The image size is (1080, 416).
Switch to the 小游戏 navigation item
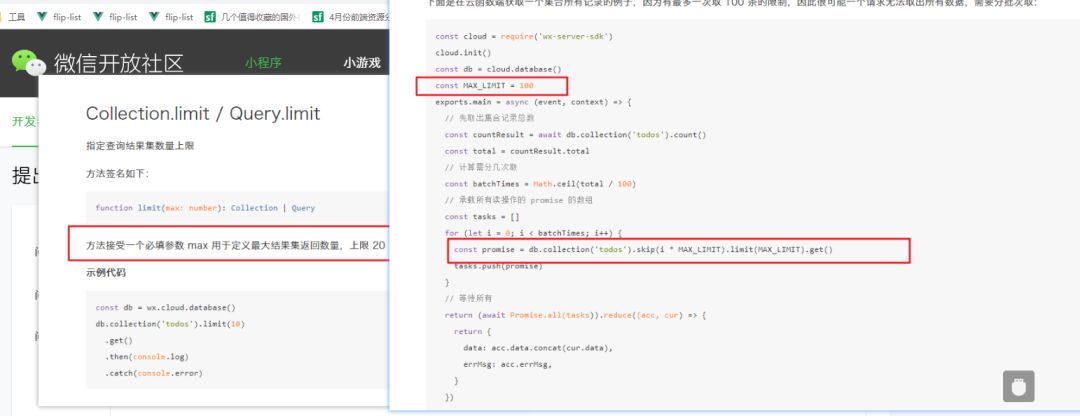click(x=362, y=63)
